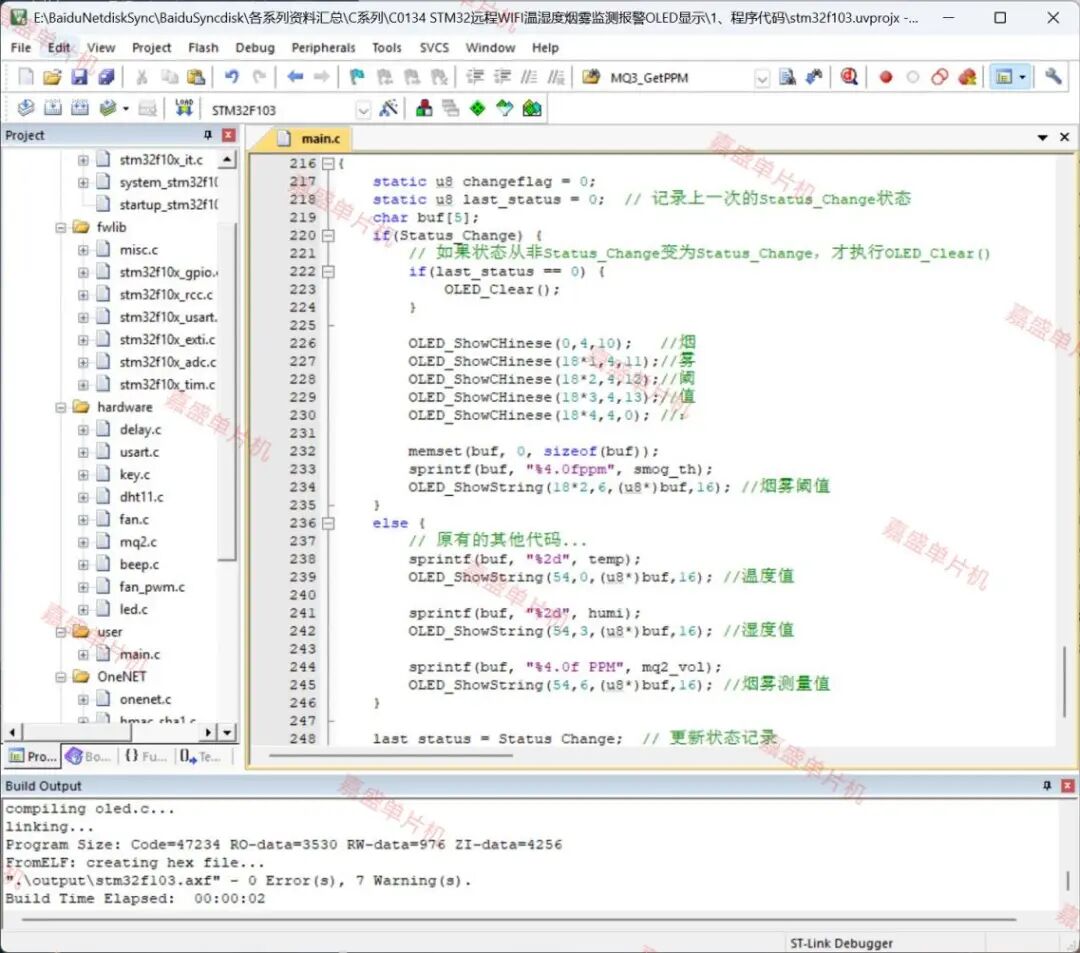This screenshot has height=953, width=1080.
Task: Click the Open file folder icon
Action: click(52, 77)
